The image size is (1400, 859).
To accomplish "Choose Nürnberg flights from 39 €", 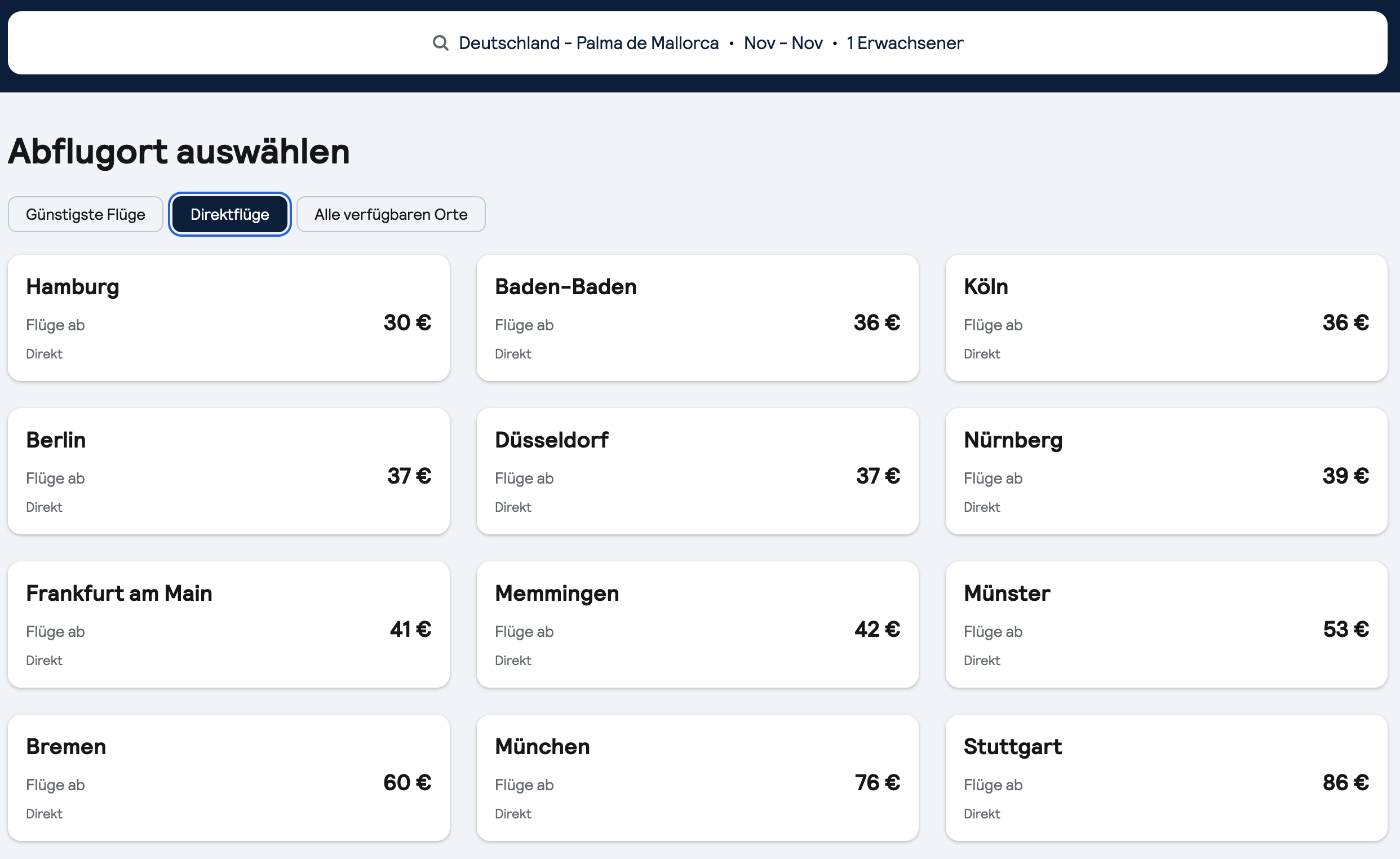I will tap(1166, 471).
